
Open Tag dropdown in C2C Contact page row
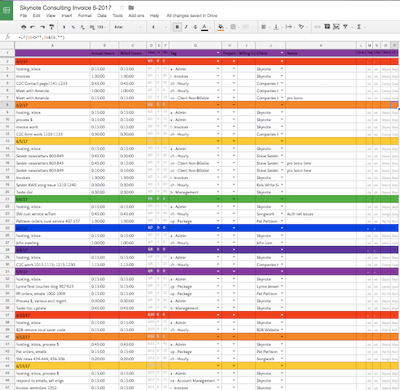(218, 83)
